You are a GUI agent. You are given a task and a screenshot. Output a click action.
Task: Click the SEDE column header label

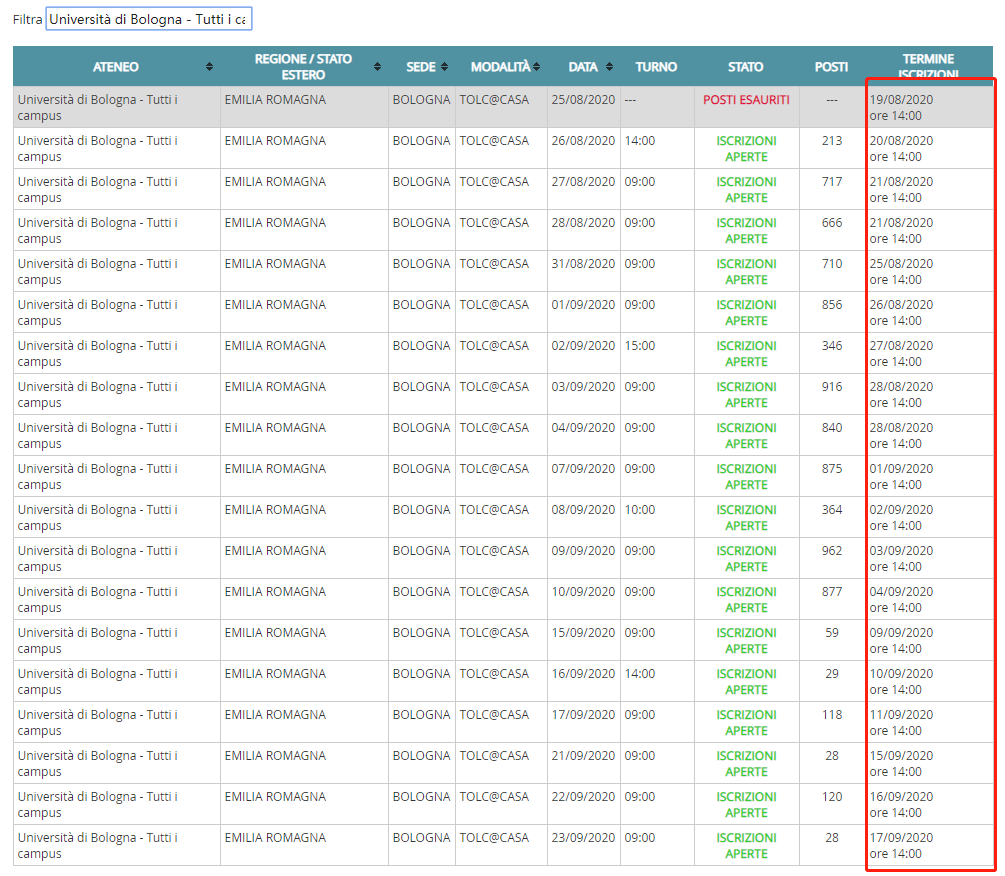click(x=420, y=67)
